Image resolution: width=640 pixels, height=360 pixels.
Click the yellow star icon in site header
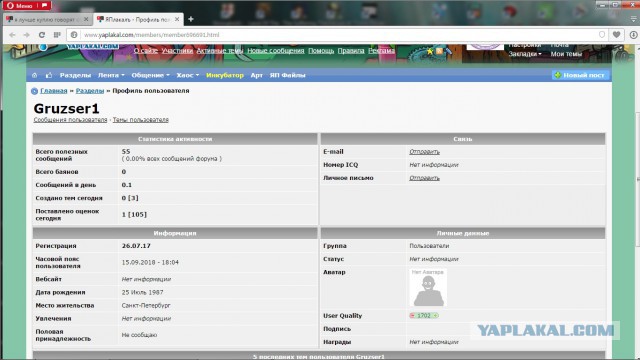(x=430, y=51)
